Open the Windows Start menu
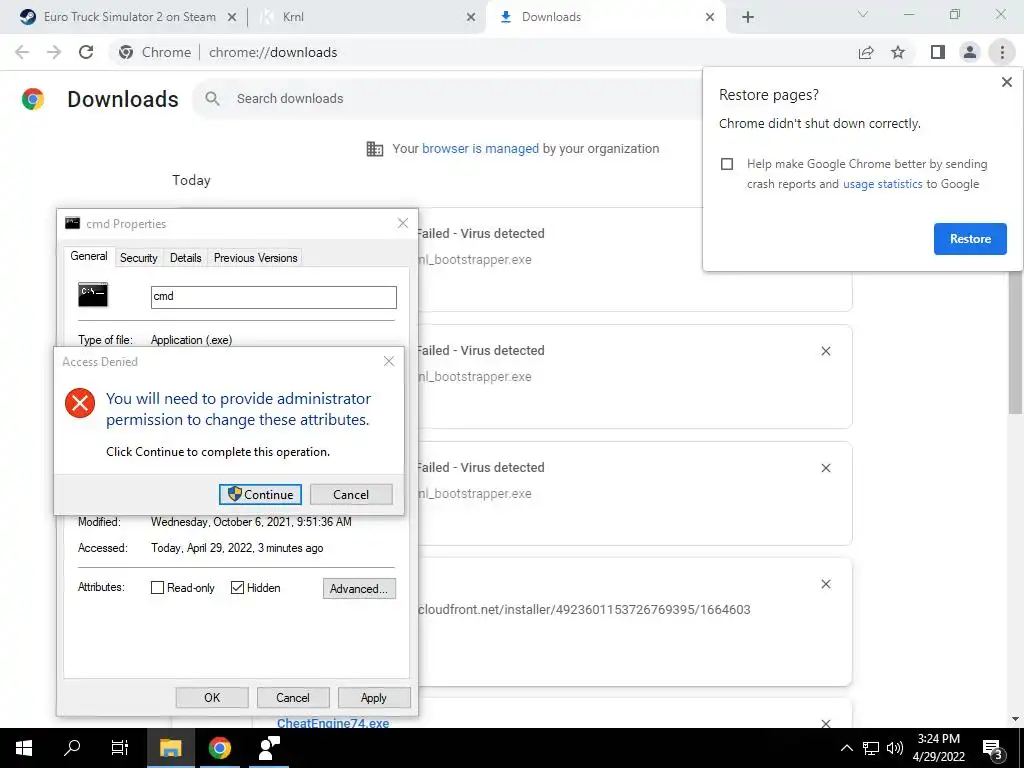Viewport: 1024px width, 768px height. pyautogui.click(x=24, y=748)
